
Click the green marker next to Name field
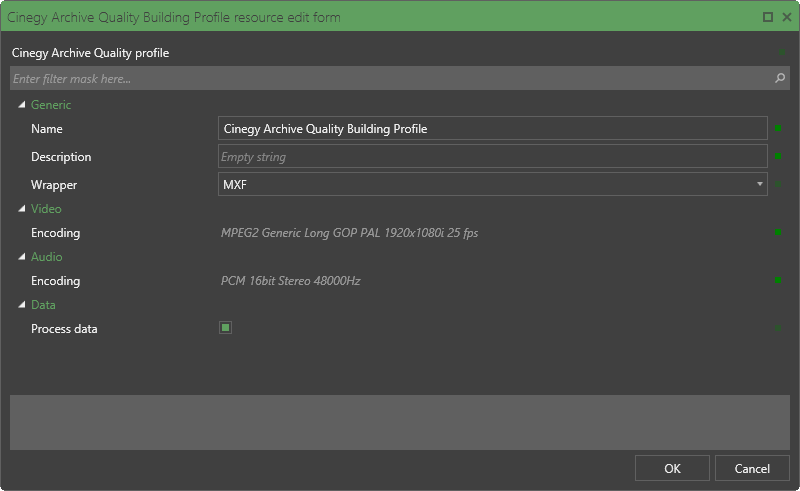[x=778, y=128]
